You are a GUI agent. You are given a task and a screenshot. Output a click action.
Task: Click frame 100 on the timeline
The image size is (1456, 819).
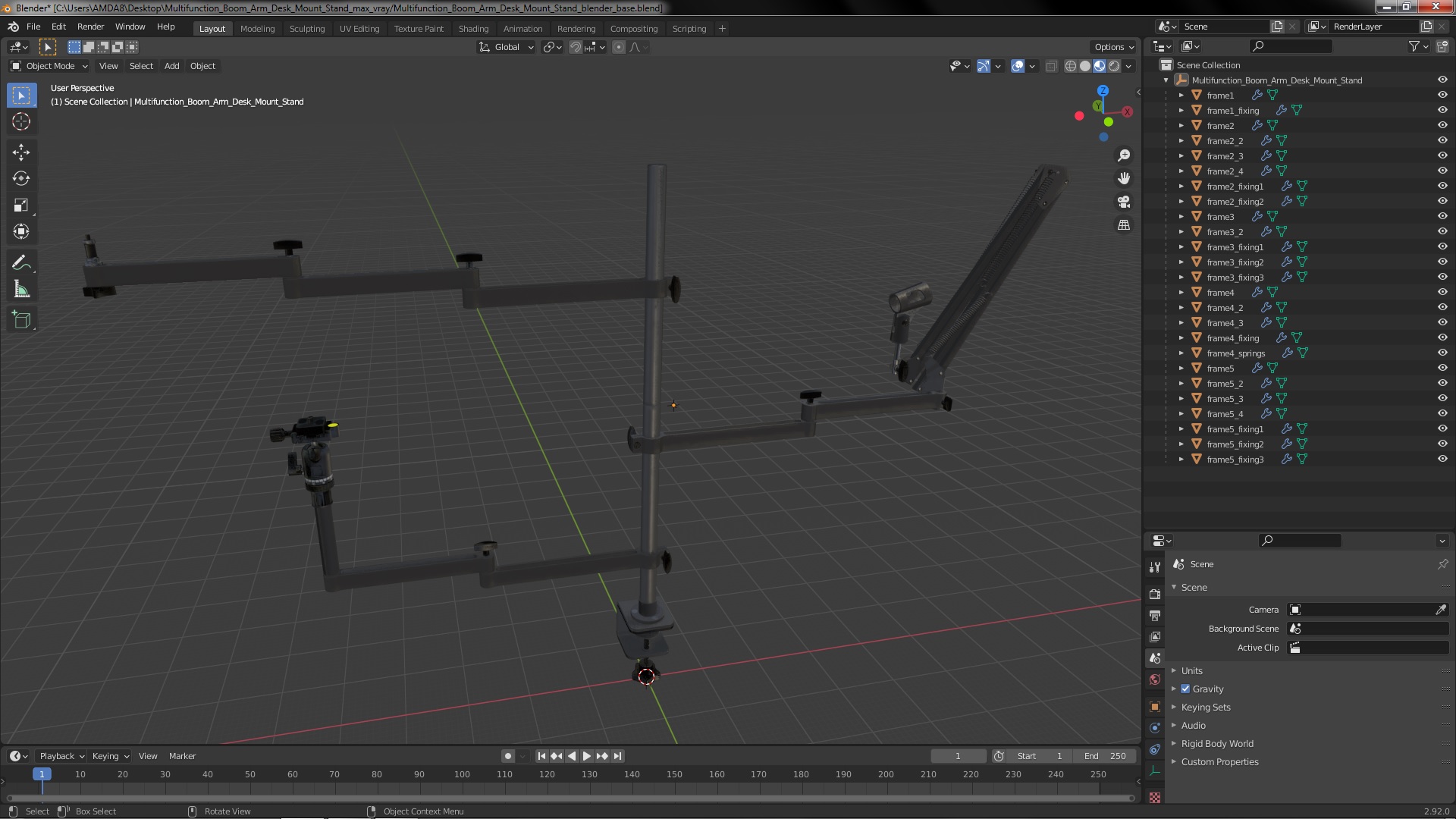coord(462,774)
